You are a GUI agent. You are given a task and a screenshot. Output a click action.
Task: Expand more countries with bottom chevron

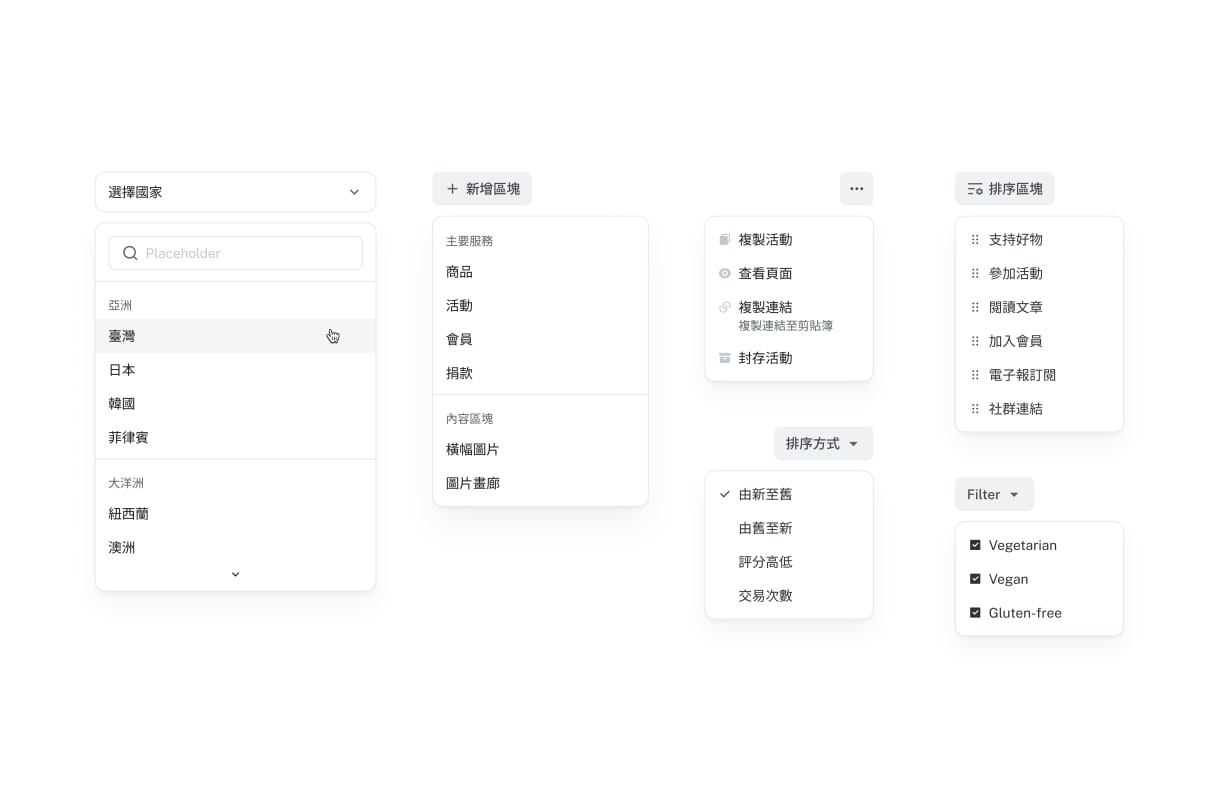(236, 574)
